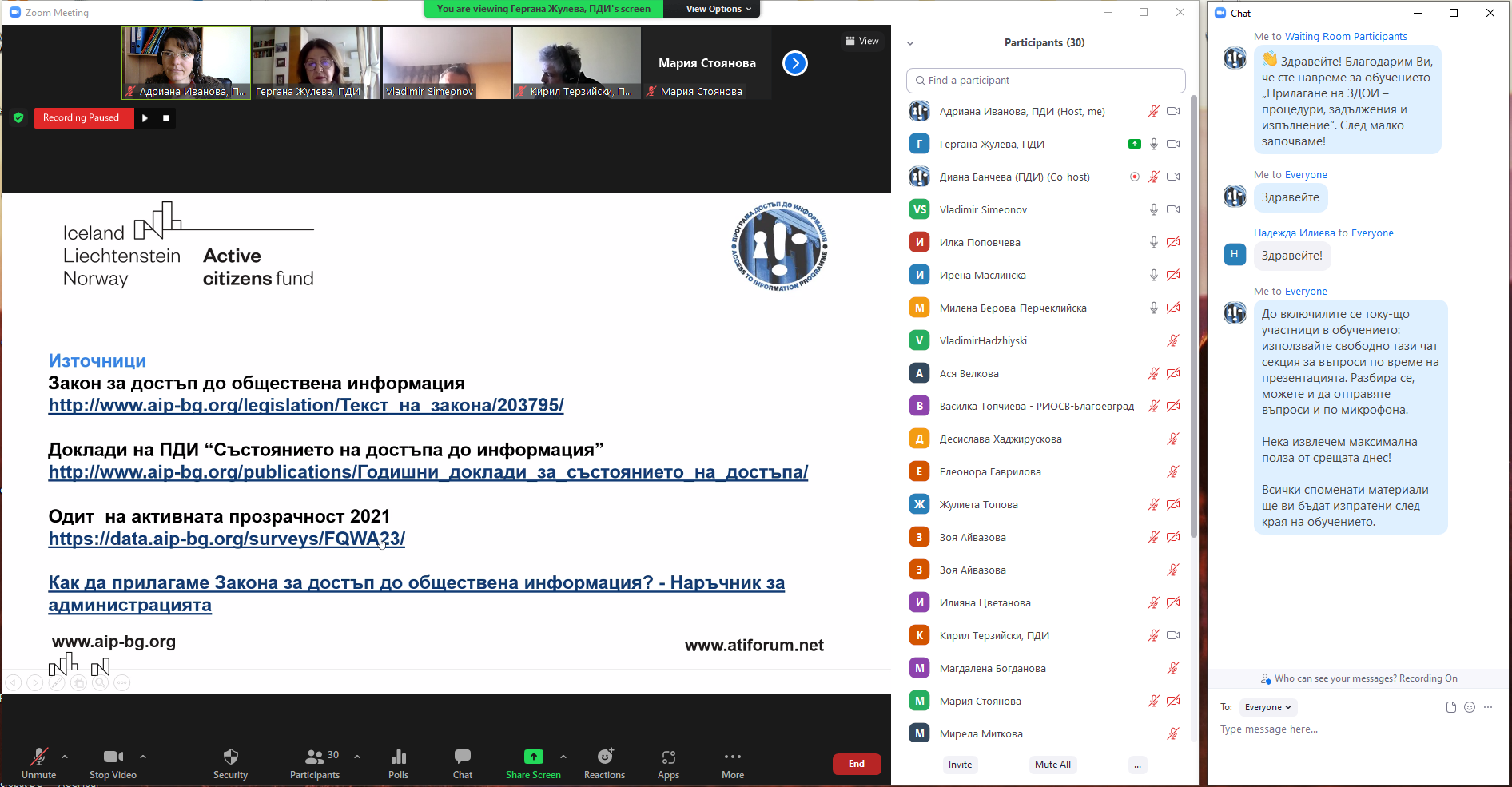Click the Invite button
1512x787 pixels.
tap(959, 765)
